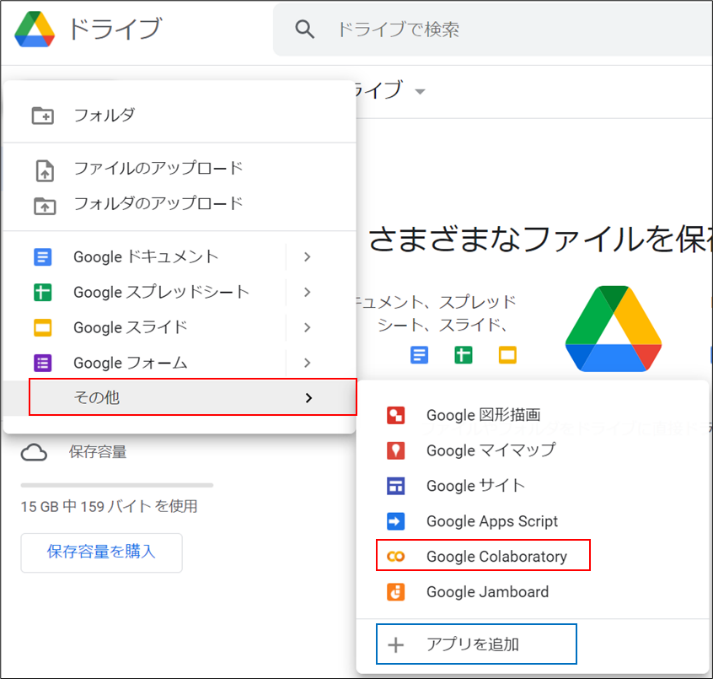Click 15 GB 中 159 バイト を使用 text
This screenshot has height=679, width=713.
(x=109, y=506)
